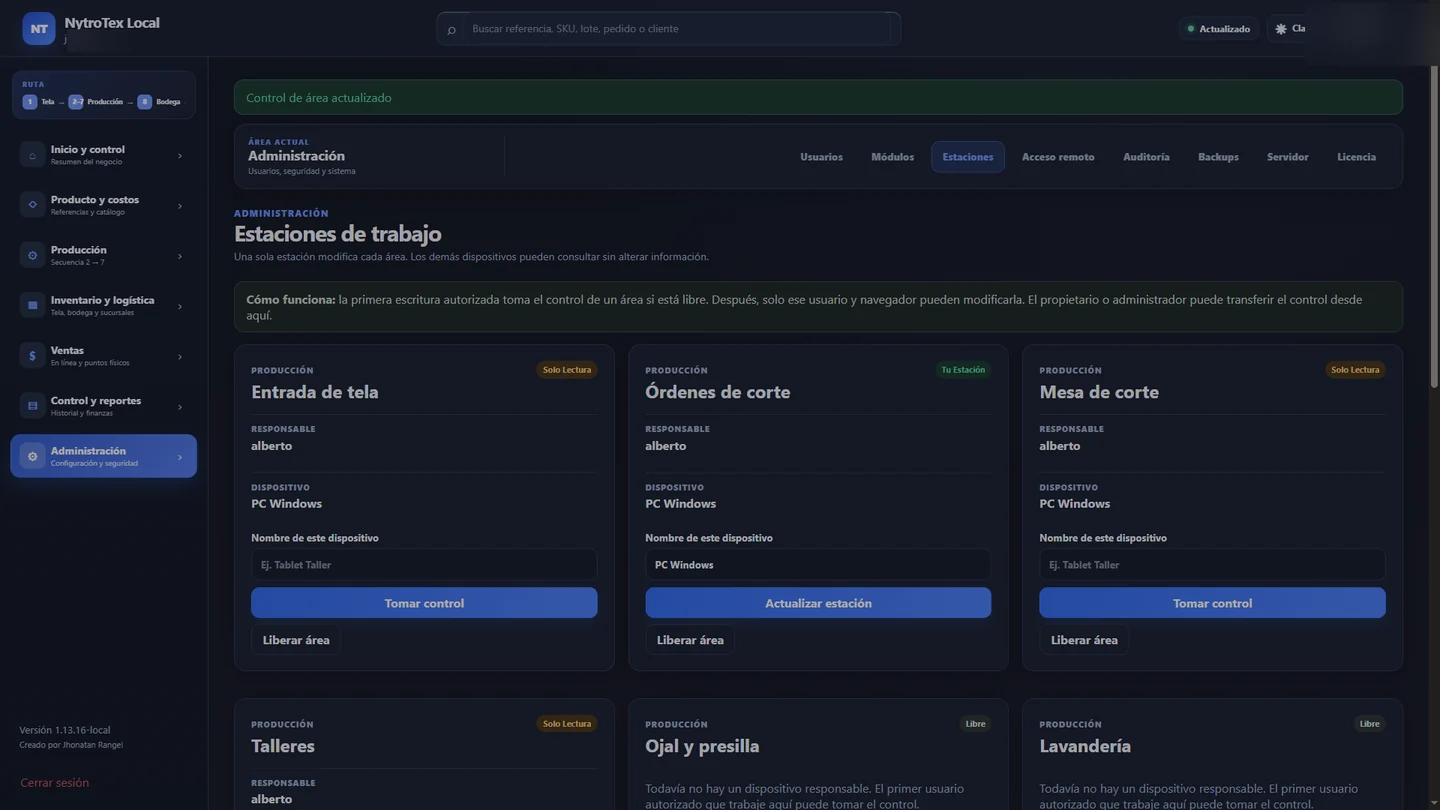The height and width of the screenshot is (810, 1440).
Task: Click the Administración gear icon in sidebar
Action: click(32, 456)
